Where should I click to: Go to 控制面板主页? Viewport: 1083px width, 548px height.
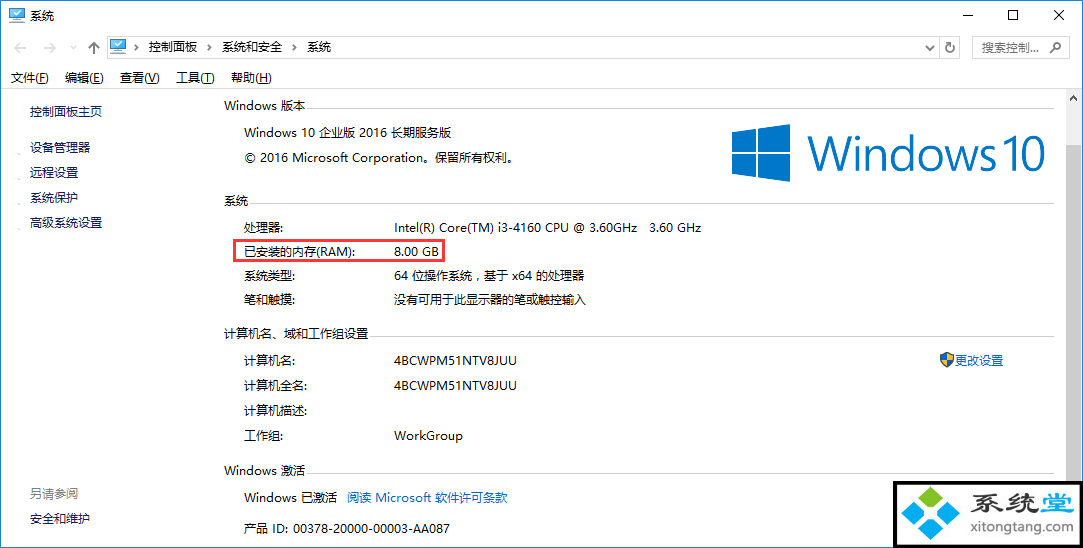point(66,111)
